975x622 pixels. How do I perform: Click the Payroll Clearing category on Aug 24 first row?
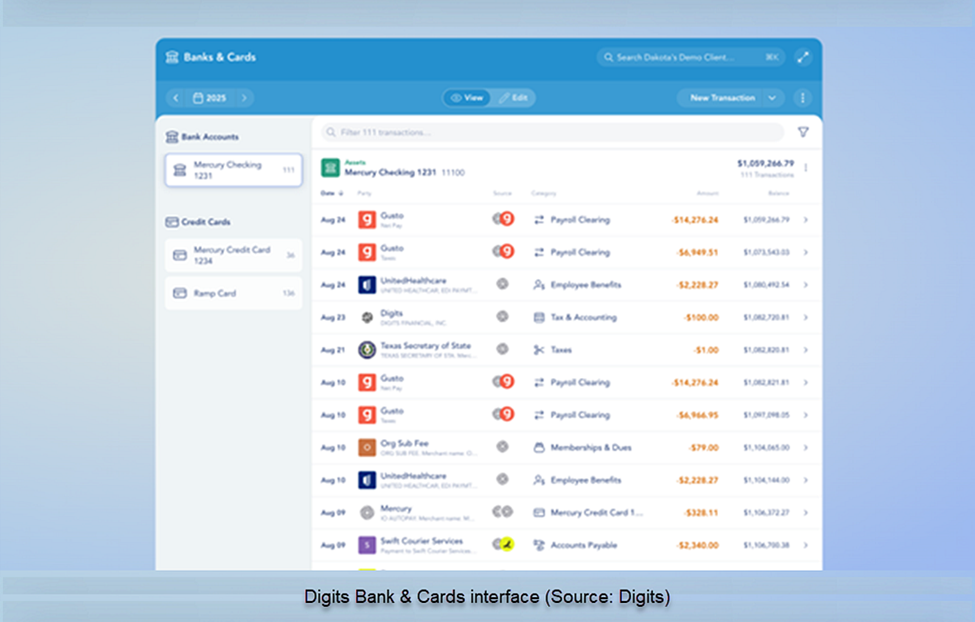pos(580,220)
